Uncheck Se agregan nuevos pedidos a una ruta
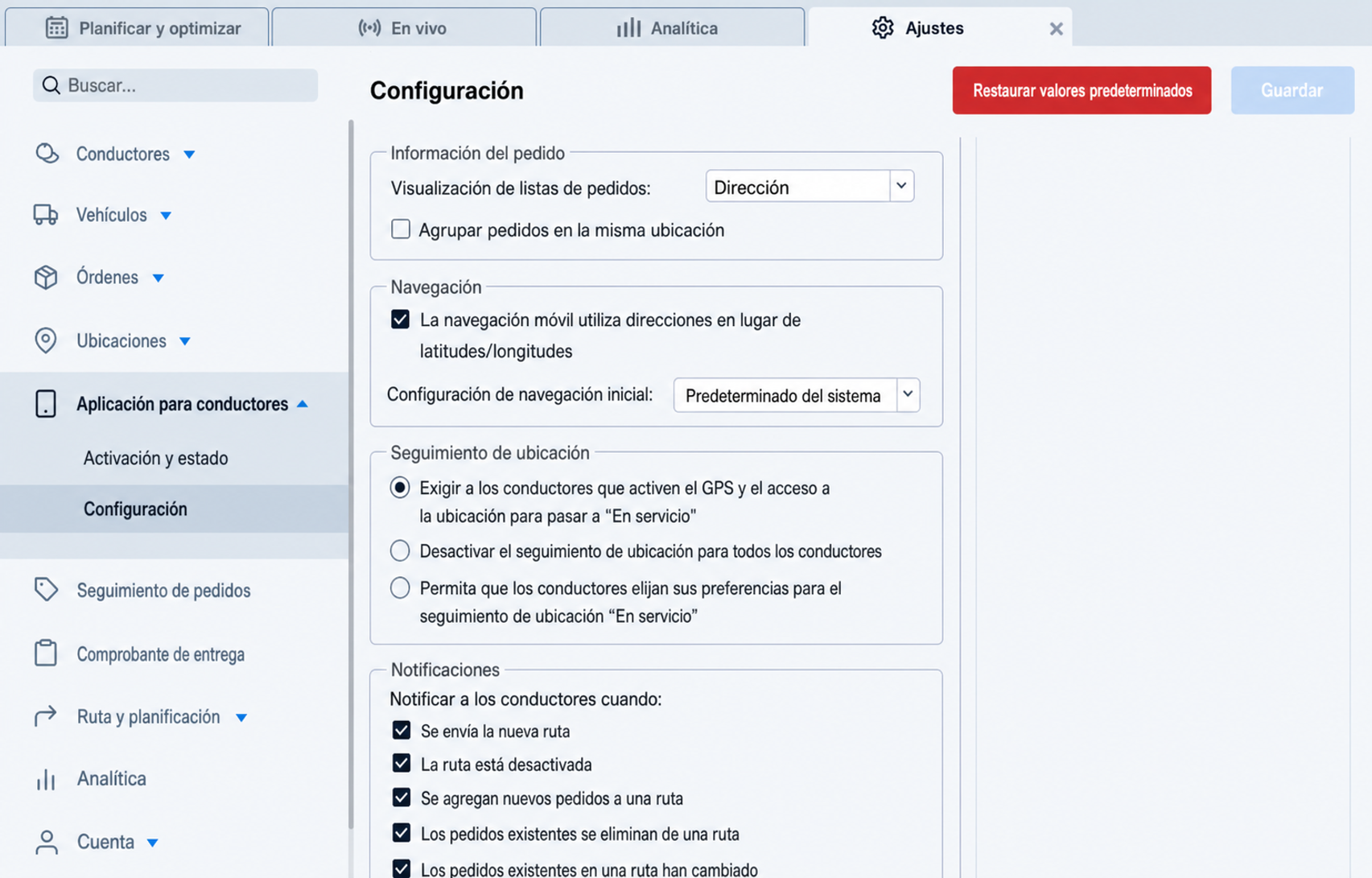This screenshot has width=1372, height=878. tap(401, 798)
